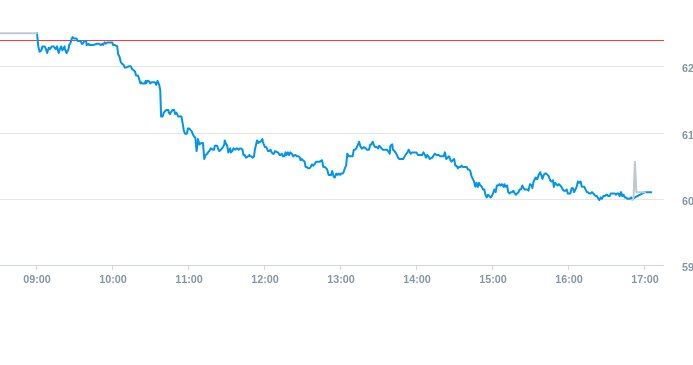This screenshot has width=693, height=365.
Task: Select the 10:00 label on the time axis
Action: pyautogui.click(x=113, y=279)
